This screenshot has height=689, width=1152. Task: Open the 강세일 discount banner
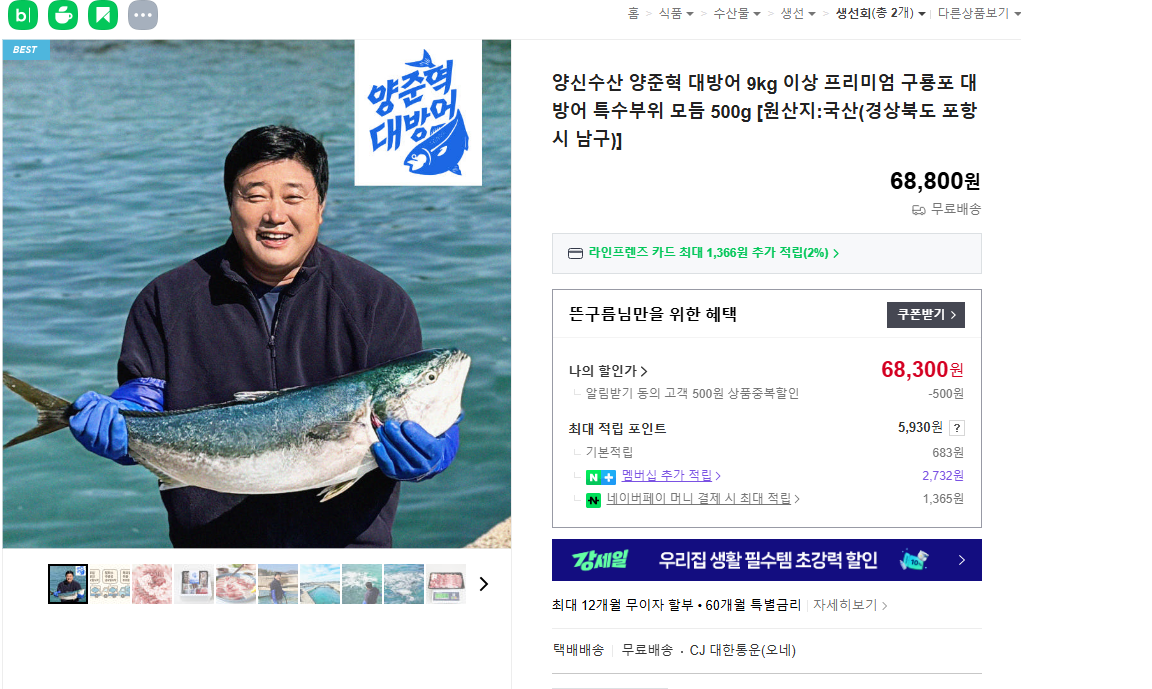[x=766, y=560]
